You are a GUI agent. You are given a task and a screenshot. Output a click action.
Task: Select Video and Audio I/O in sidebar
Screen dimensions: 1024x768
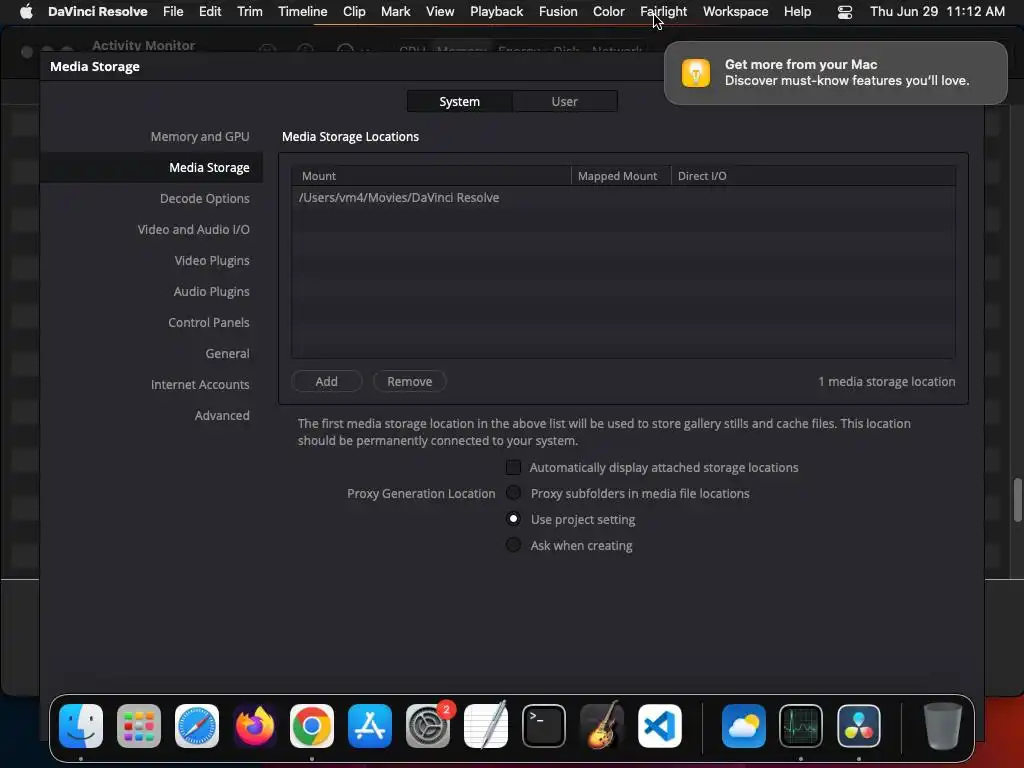coord(193,229)
